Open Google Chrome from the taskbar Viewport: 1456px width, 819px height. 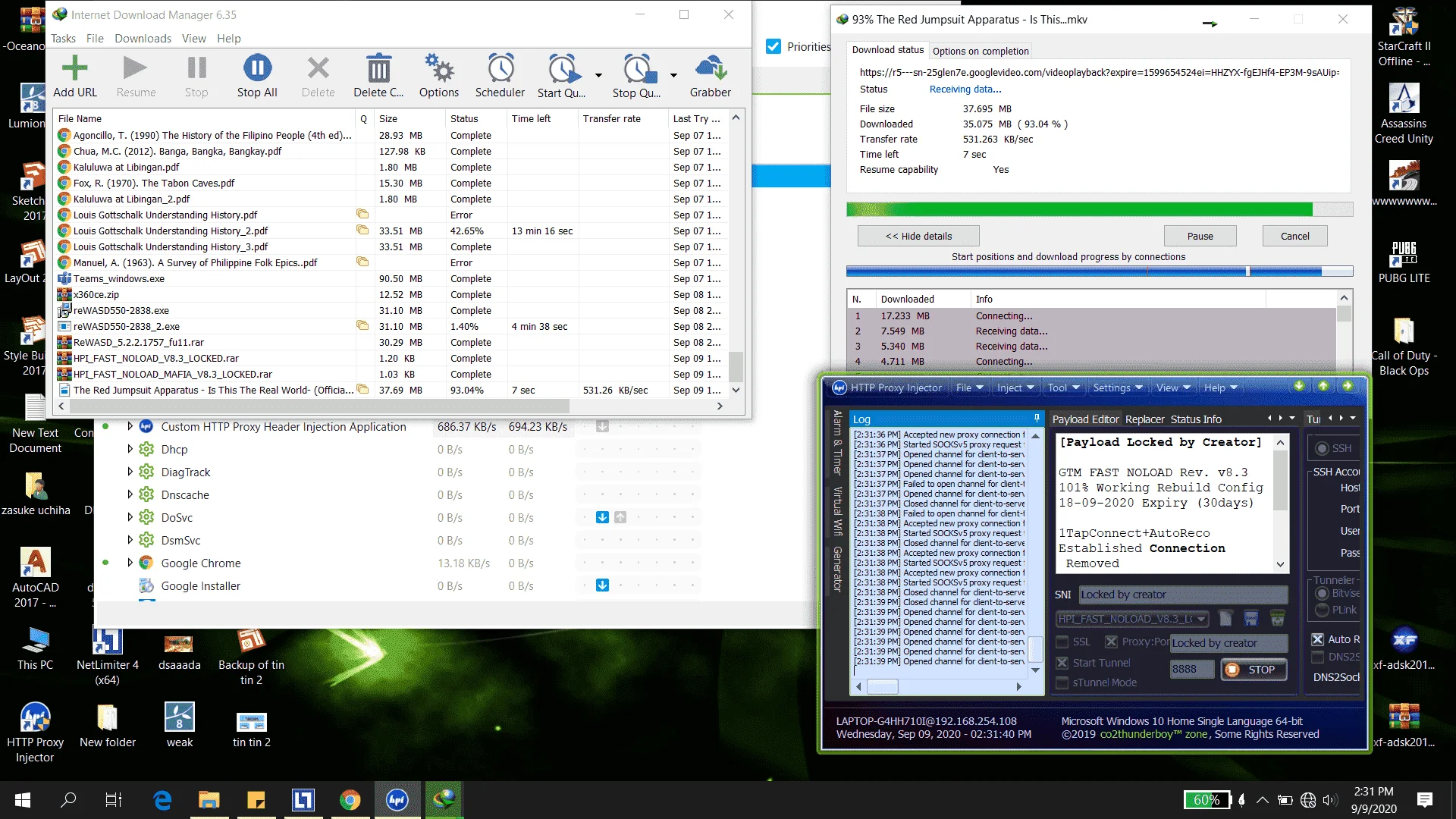coord(350,799)
